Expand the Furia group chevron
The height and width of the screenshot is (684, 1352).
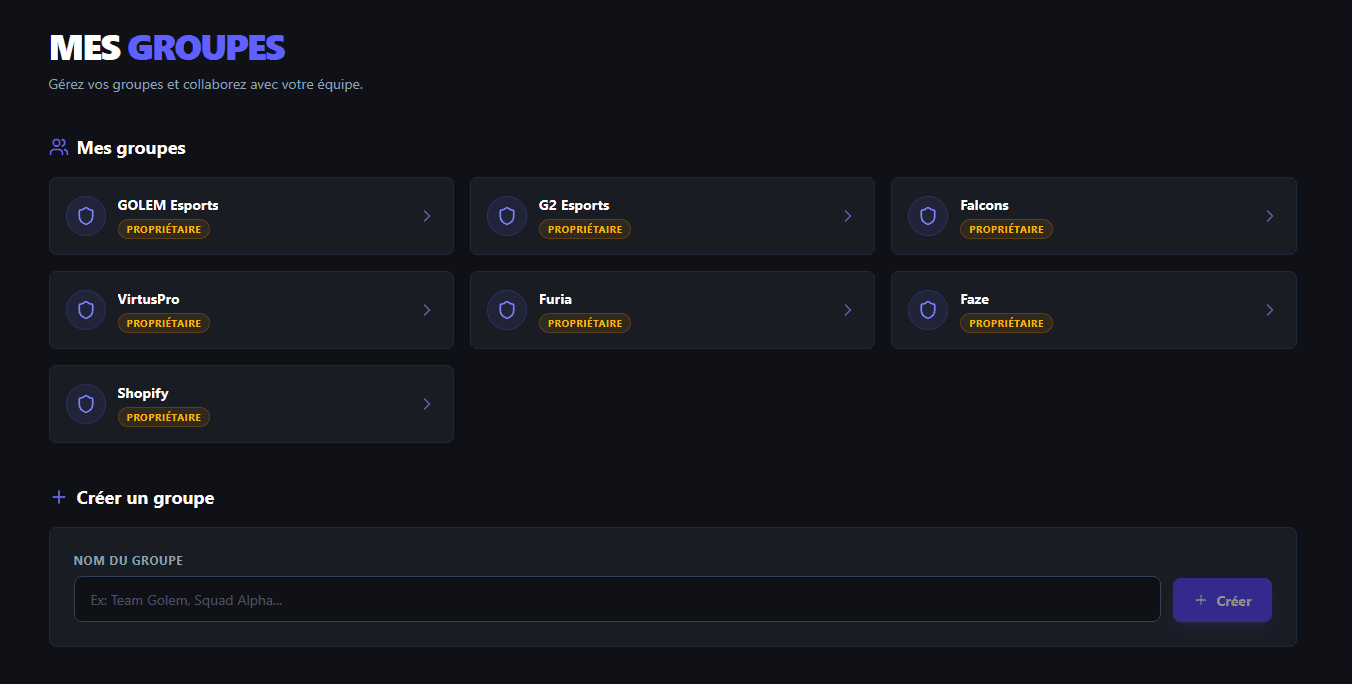[848, 309]
